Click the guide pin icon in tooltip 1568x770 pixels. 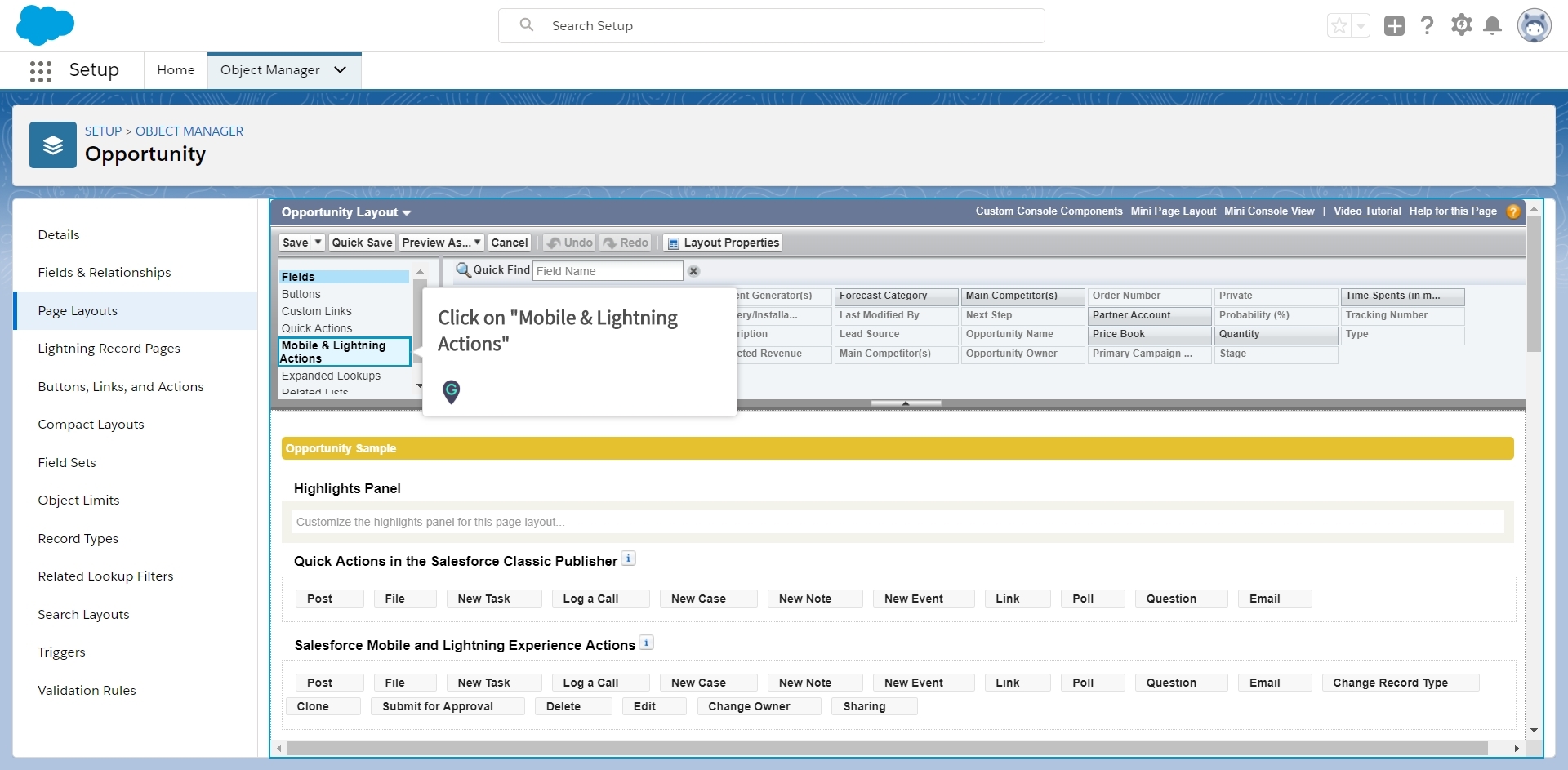(x=451, y=392)
